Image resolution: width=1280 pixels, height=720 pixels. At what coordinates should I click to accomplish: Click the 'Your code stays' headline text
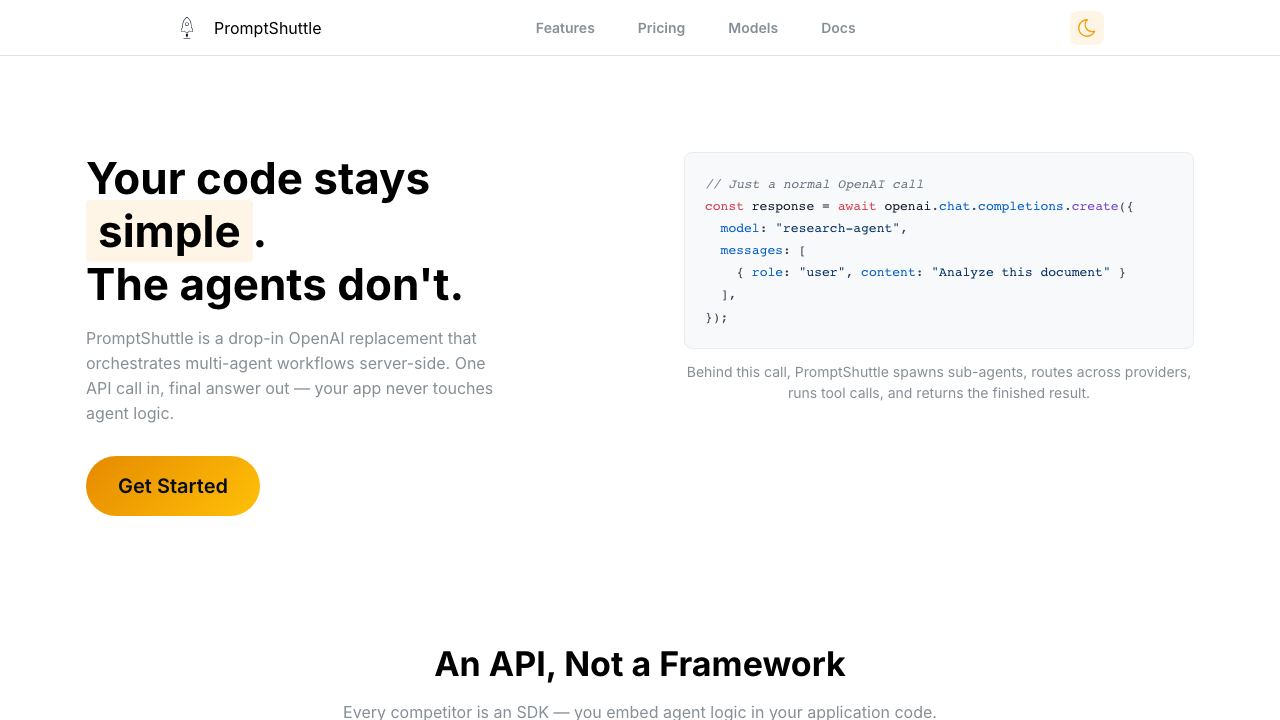coord(258,179)
